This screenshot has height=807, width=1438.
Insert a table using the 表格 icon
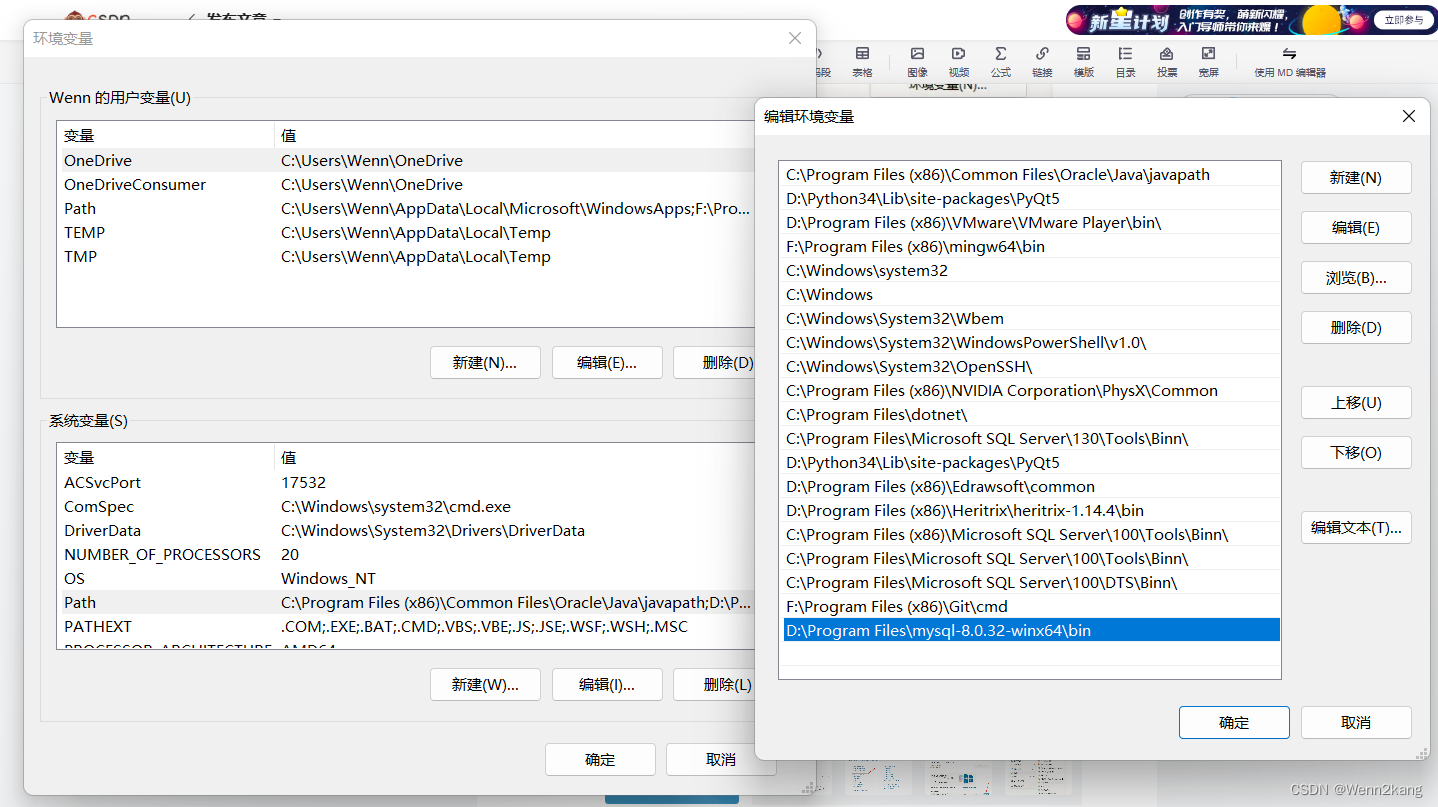tap(862, 61)
